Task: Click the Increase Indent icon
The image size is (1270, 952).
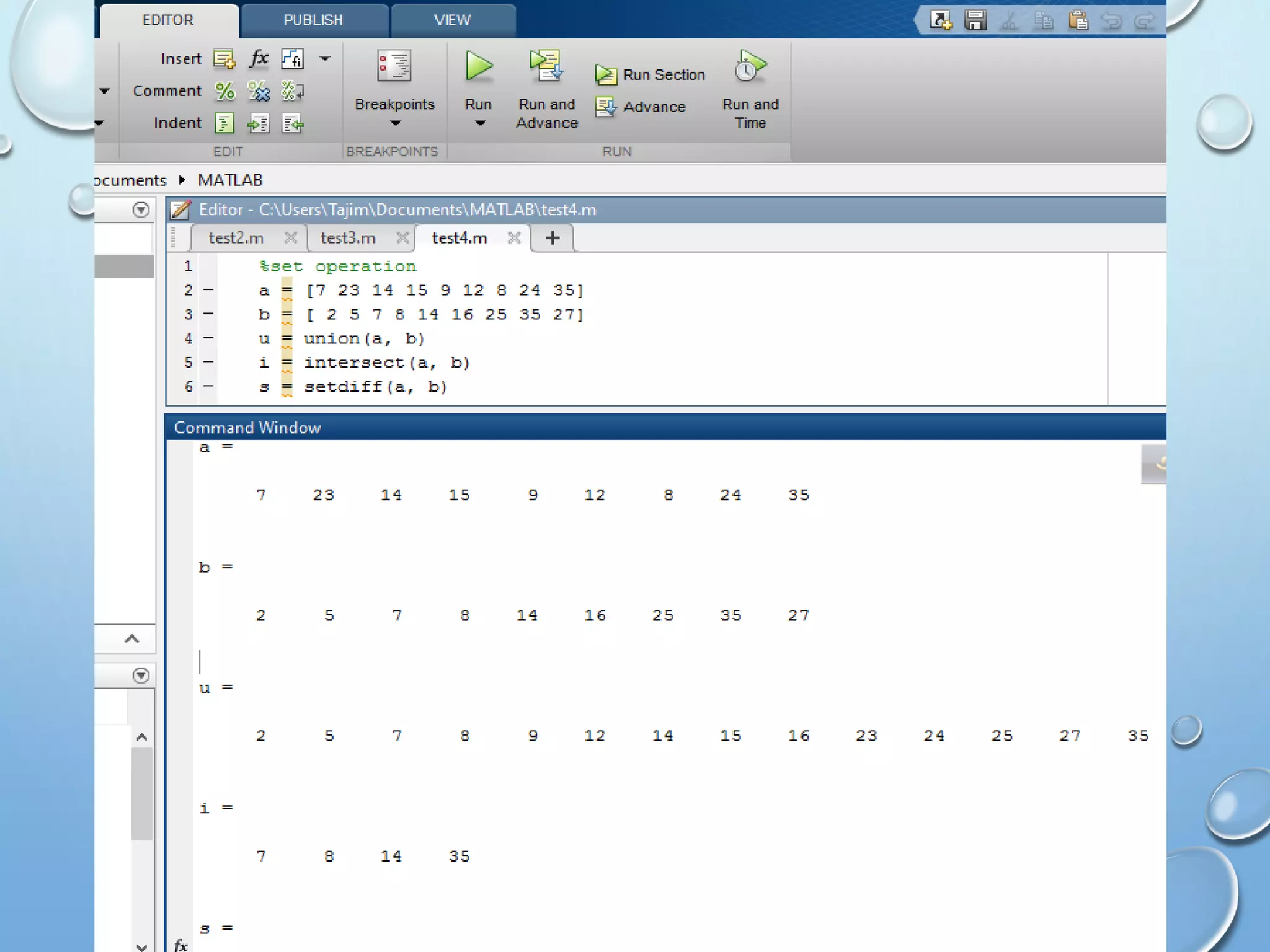Action: pos(258,123)
